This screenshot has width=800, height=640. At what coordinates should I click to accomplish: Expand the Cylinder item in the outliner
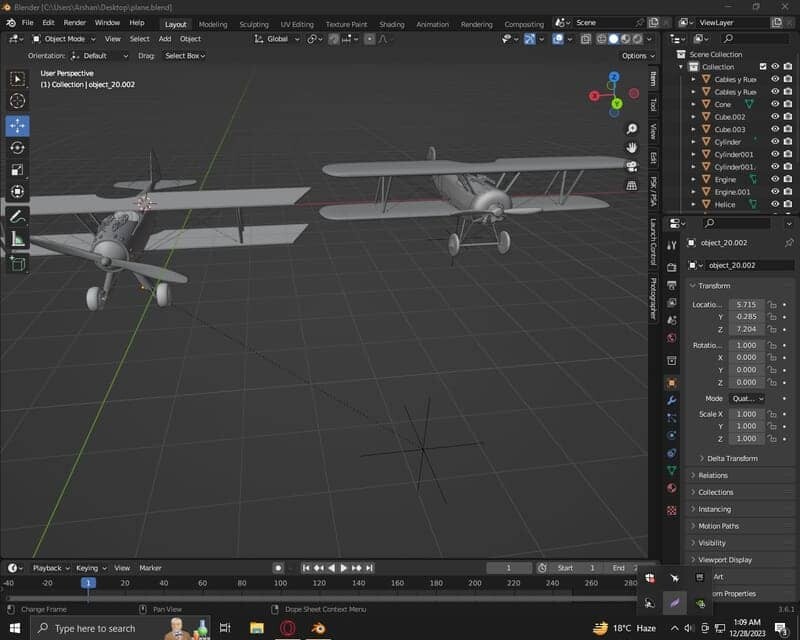pyautogui.click(x=694, y=140)
